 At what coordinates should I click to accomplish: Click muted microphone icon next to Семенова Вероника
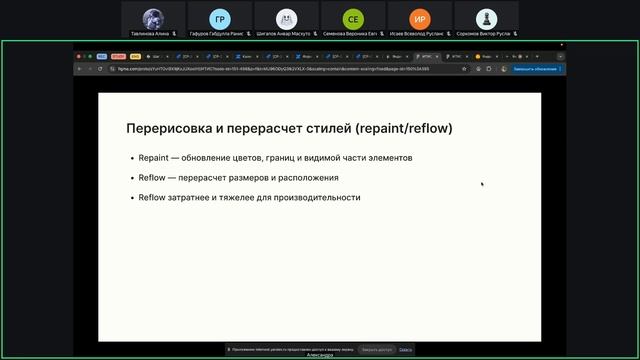382,34
